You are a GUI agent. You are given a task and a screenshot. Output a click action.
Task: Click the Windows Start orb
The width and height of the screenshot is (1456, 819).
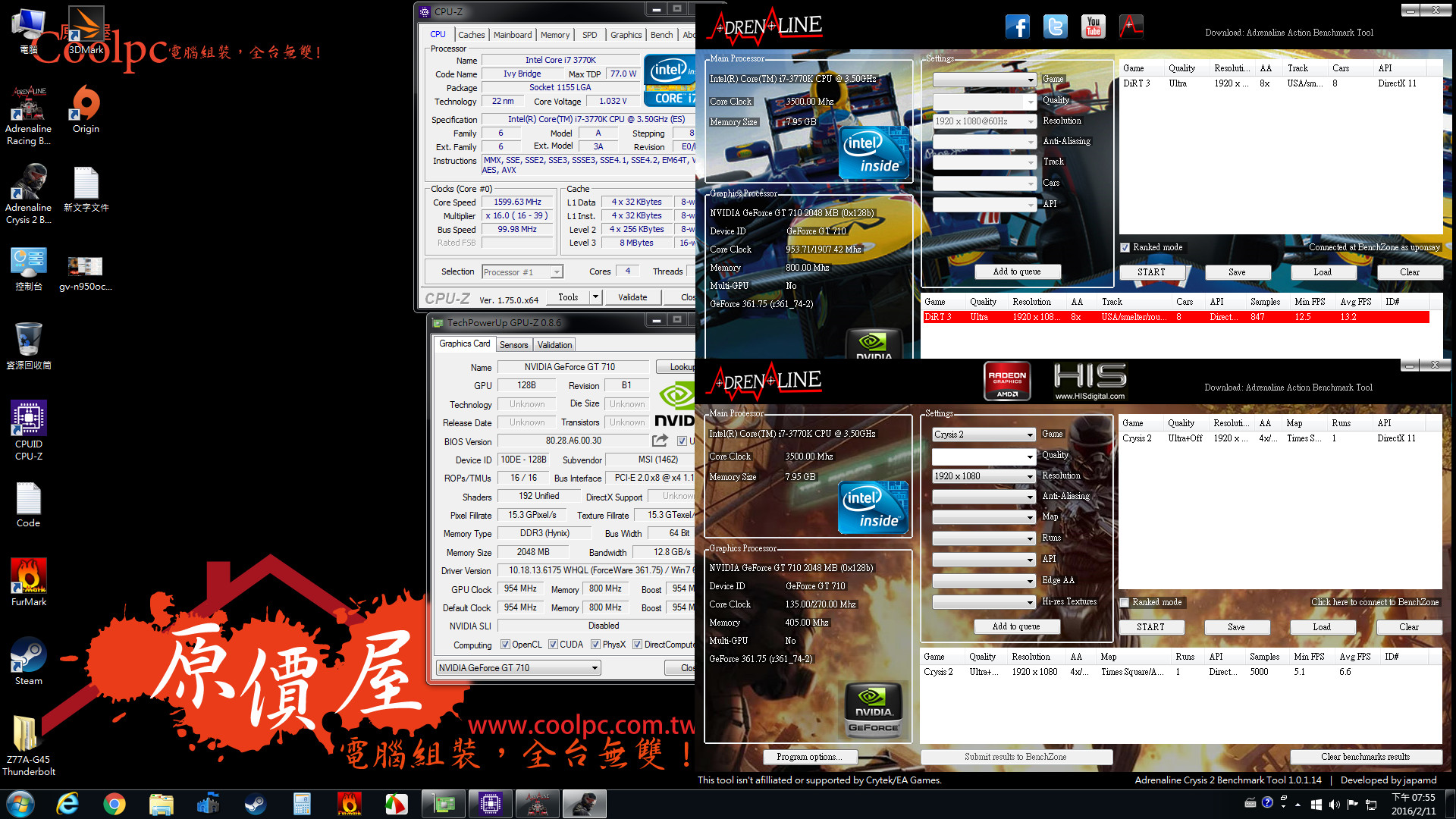[20, 804]
